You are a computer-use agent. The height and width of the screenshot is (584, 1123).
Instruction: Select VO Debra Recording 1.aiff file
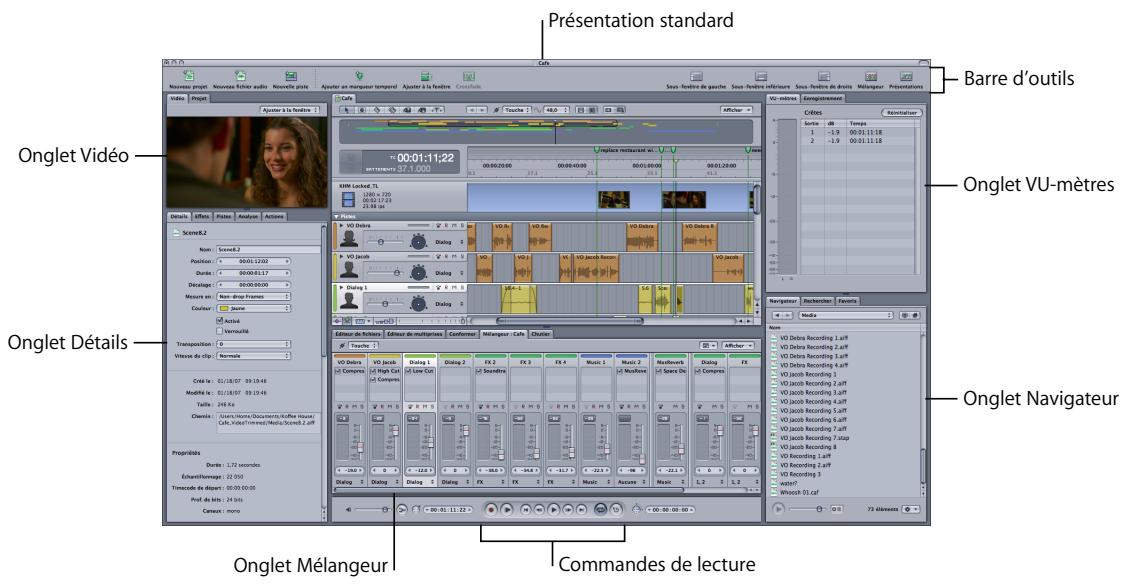(x=814, y=338)
